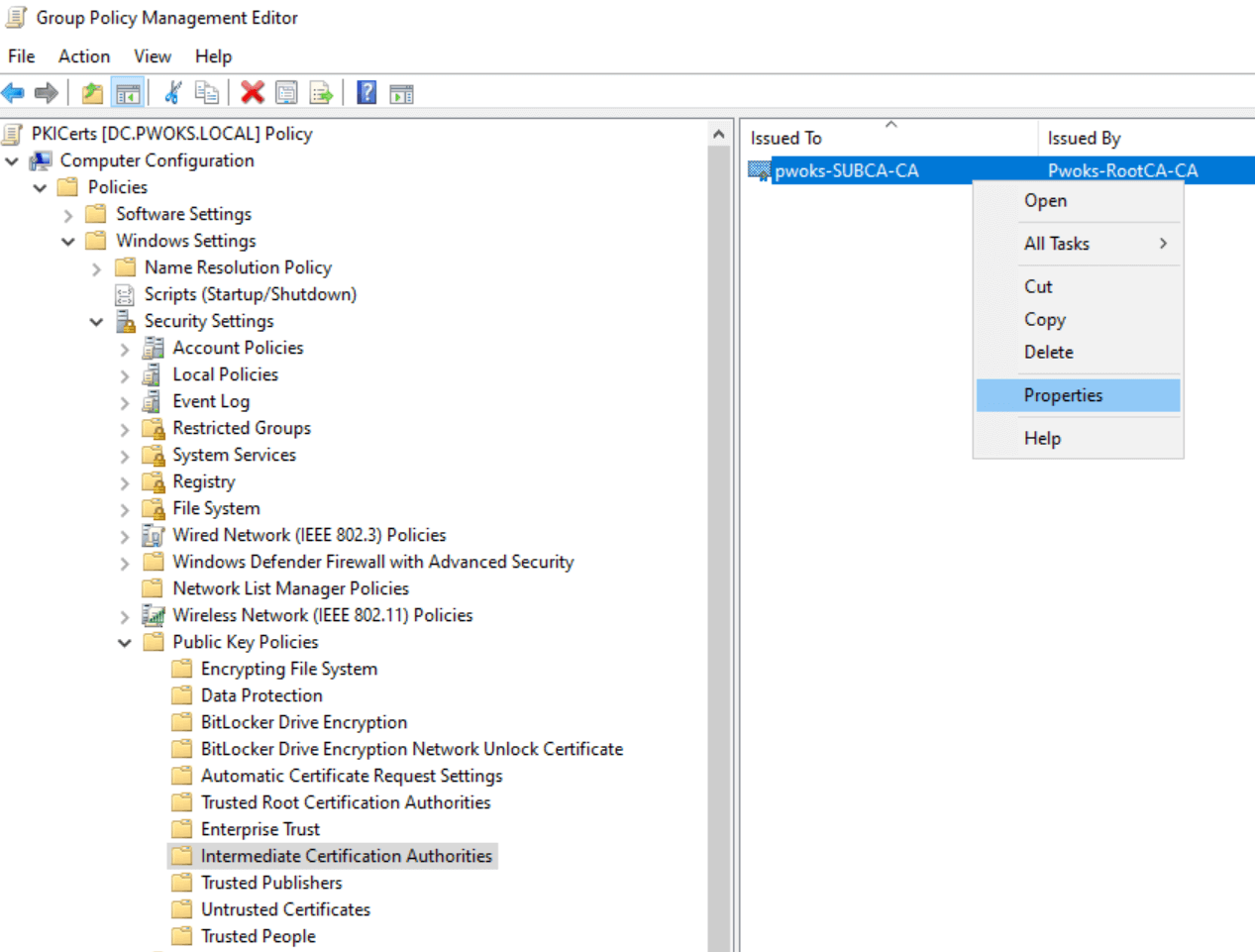This screenshot has width=1255, height=952.
Task: Collapse the Public Key Policies node
Action: click(x=125, y=642)
